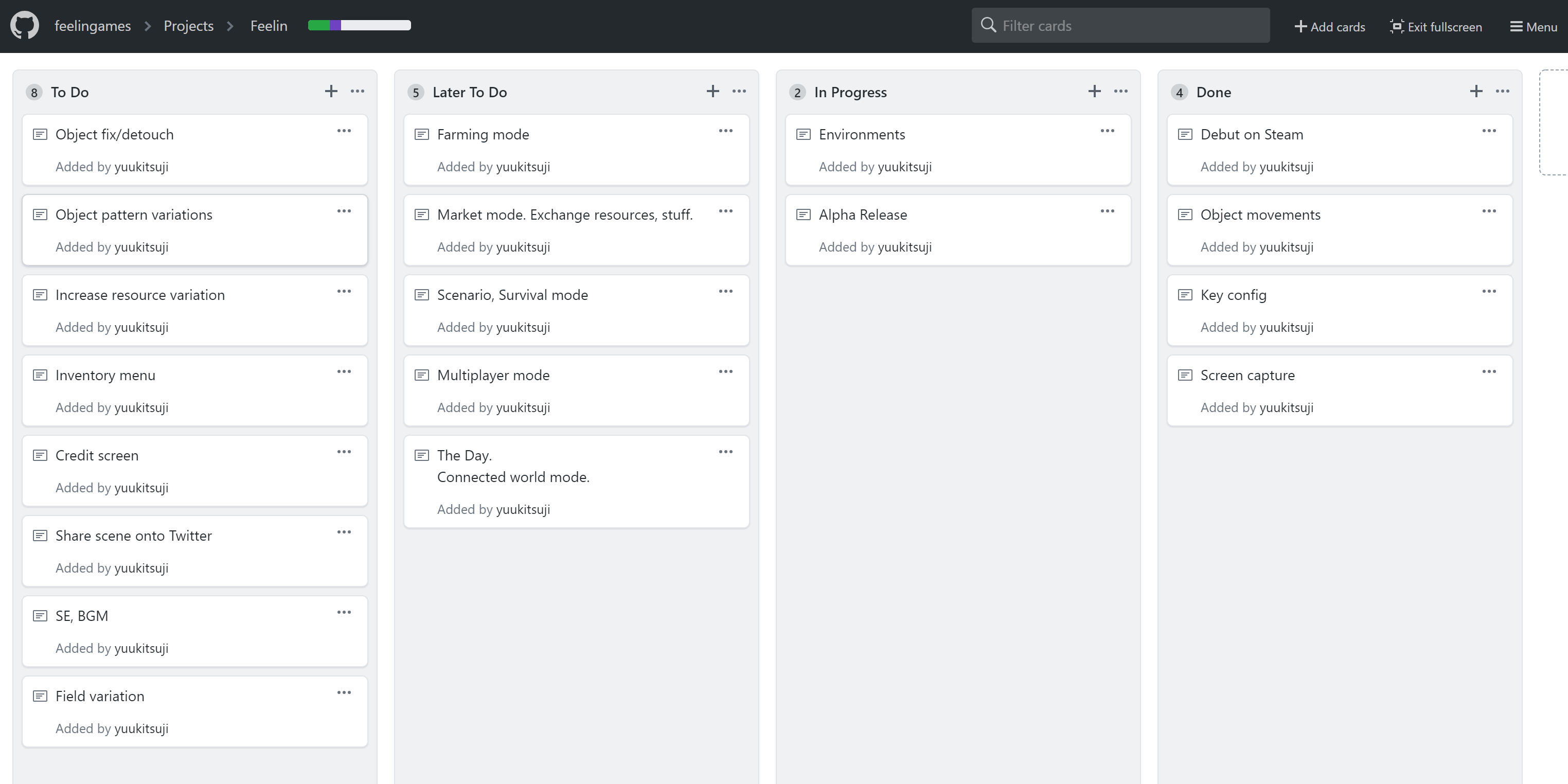Click the GitHub octocat logo
This screenshot has height=784, width=1568.
tap(24, 26)
